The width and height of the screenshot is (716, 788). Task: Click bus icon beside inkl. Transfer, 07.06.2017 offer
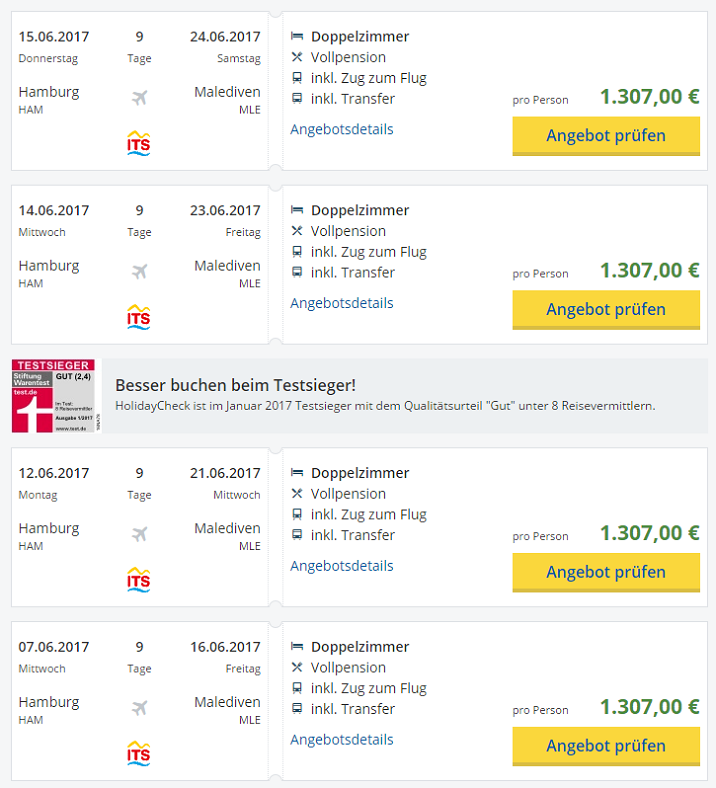[x=297, y=709]
